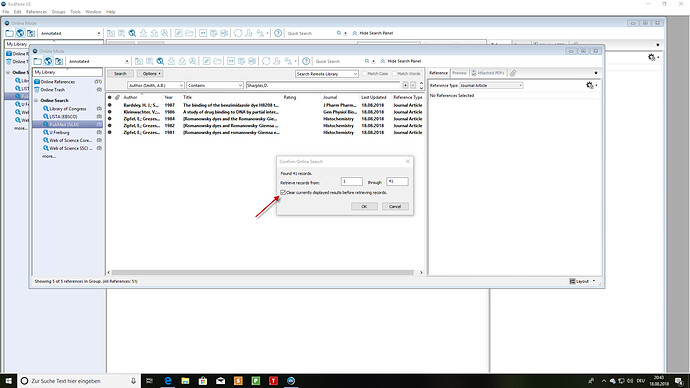This screenshot has height=388, width=690.
Task: Open the Groups menu
Action: point(59,12)
